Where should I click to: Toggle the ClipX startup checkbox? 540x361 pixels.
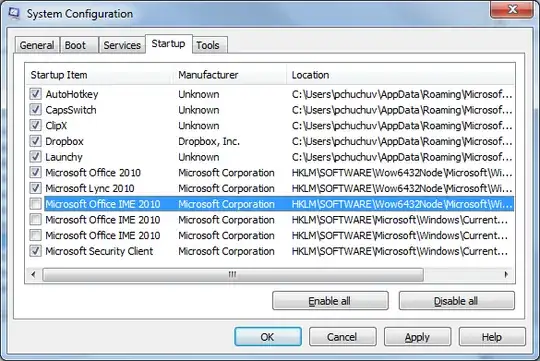(x=35, y=125)
